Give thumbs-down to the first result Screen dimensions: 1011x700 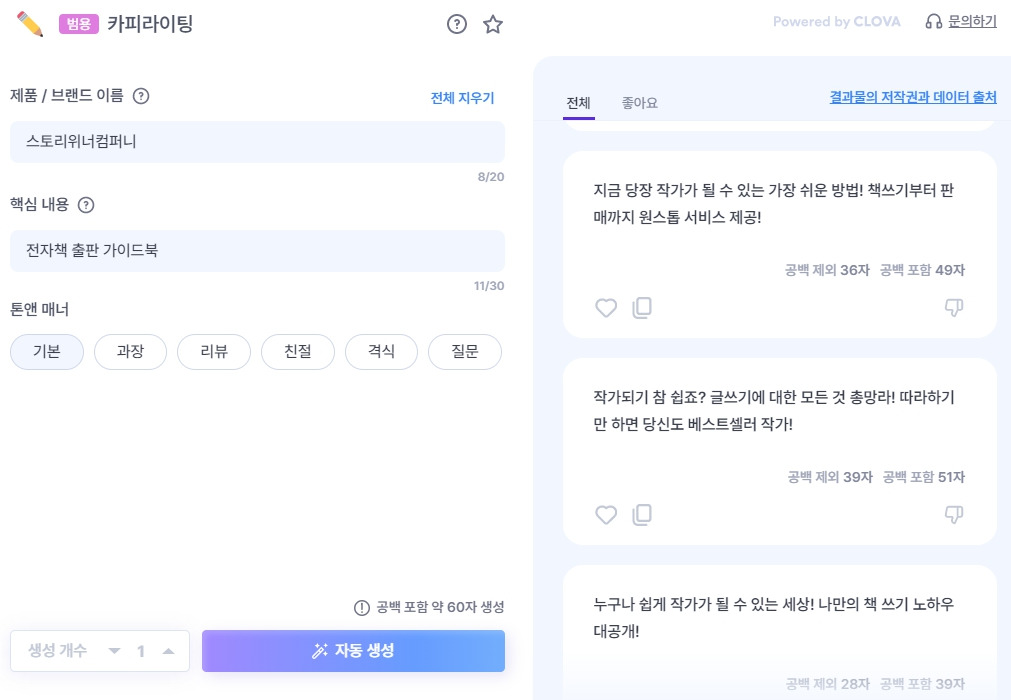pyautogui.click(x=954, y=308)
